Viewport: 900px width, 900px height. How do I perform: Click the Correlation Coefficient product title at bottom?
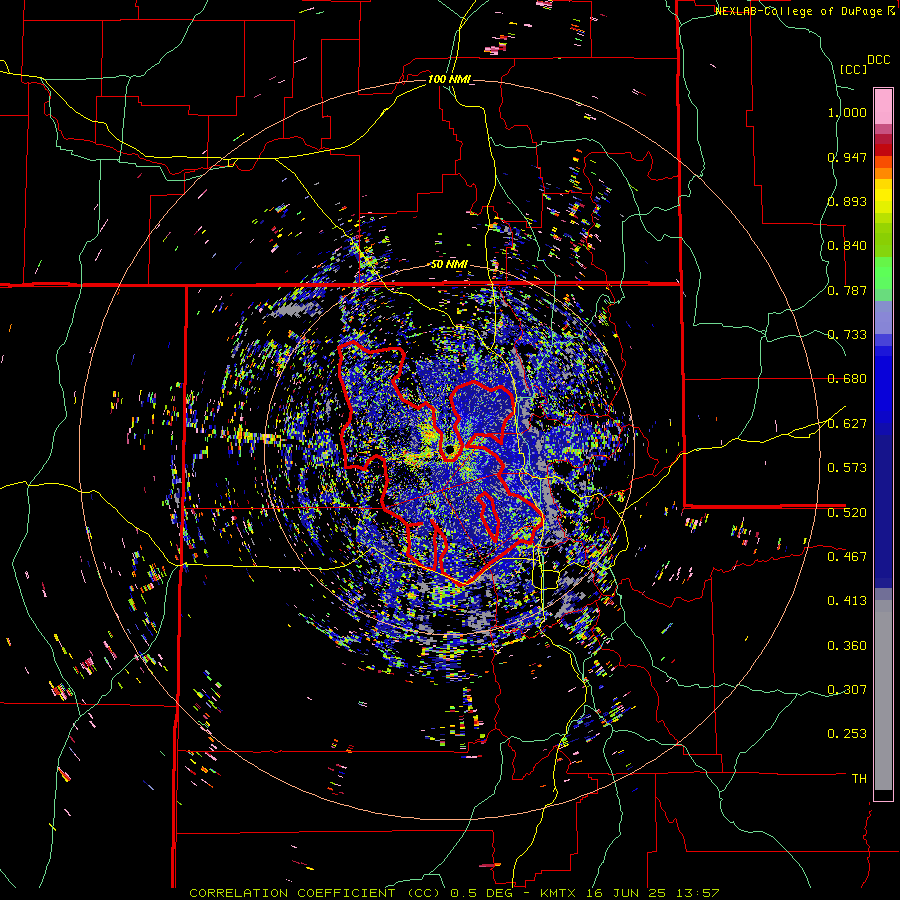click(315, 893)
